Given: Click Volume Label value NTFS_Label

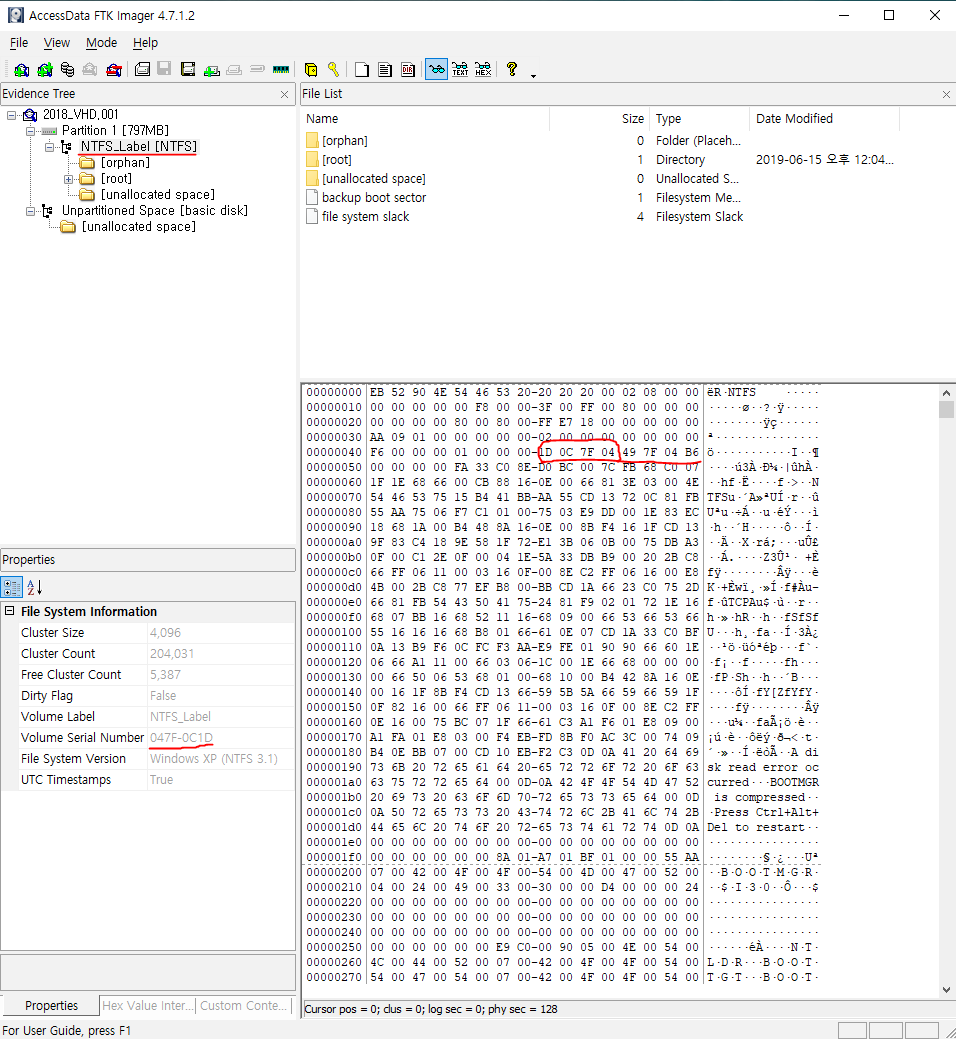Looking at the screenshot, I should pyautogui.click(x=180, y=716).
